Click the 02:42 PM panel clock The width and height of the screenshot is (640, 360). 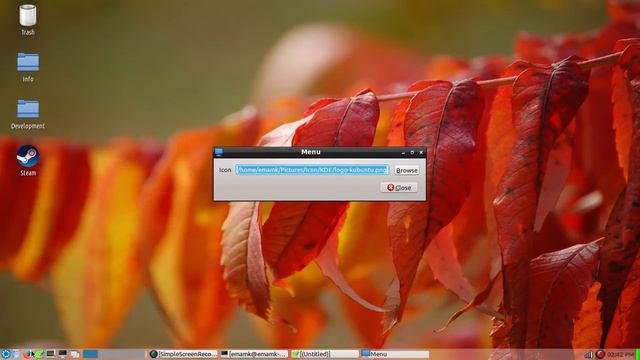pos(620,354)
